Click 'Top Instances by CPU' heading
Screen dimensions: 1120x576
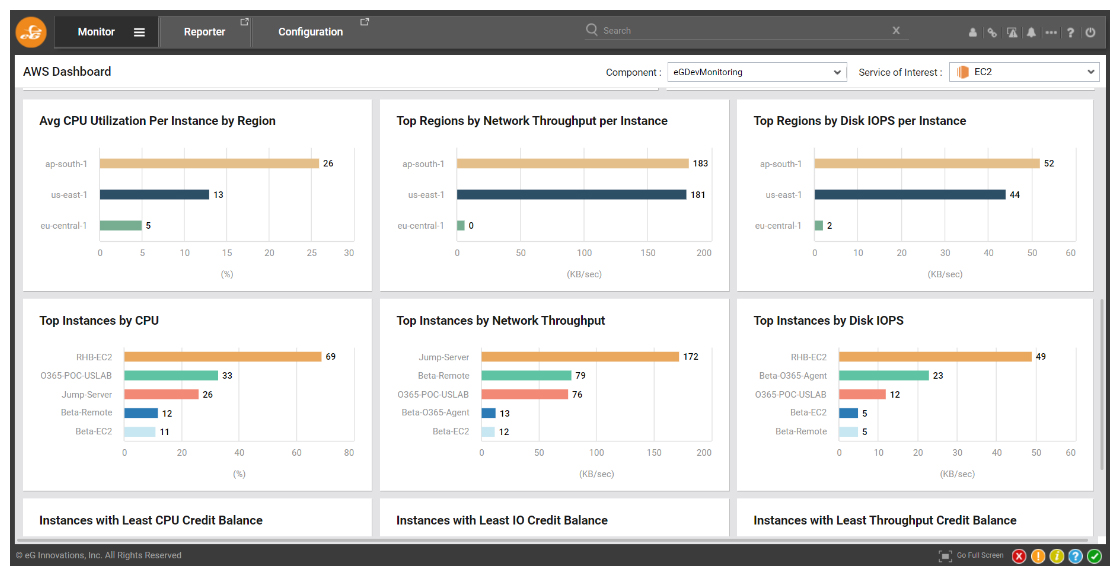(99, 321)
